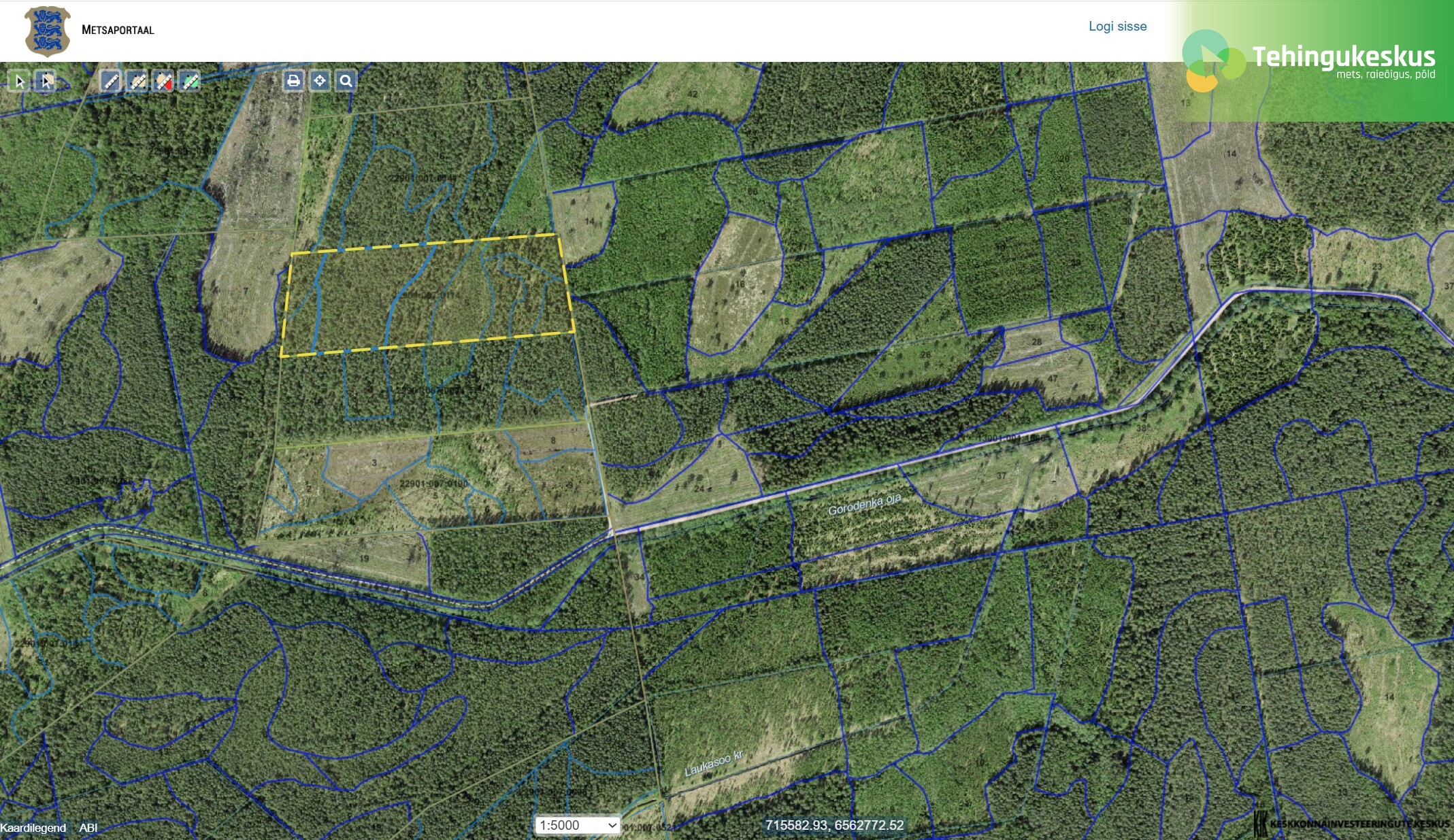Select the green area measure tool
The image size is (1454, 840).
[191, 82]
